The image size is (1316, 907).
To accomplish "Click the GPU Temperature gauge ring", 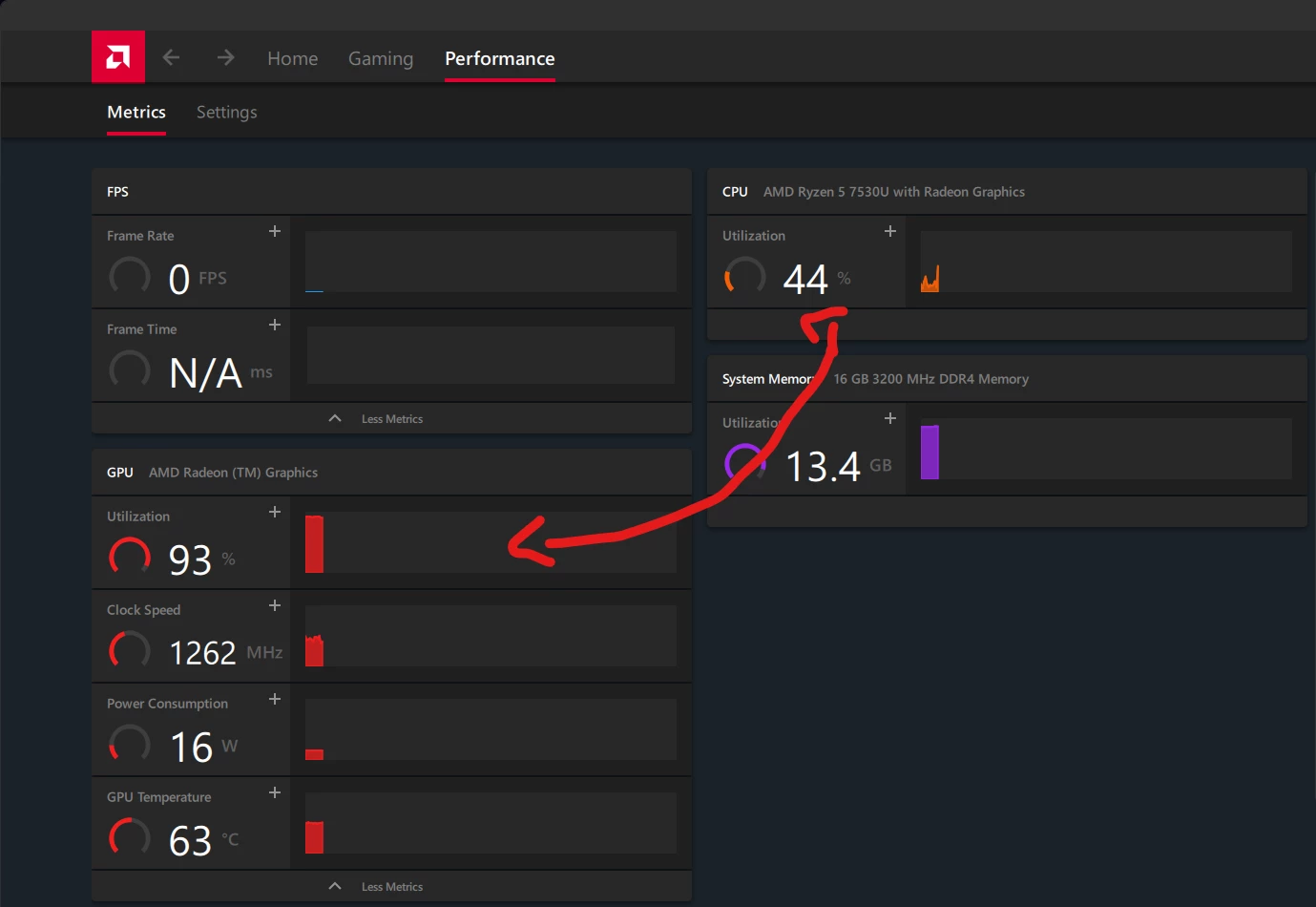I will pos(130,838).
